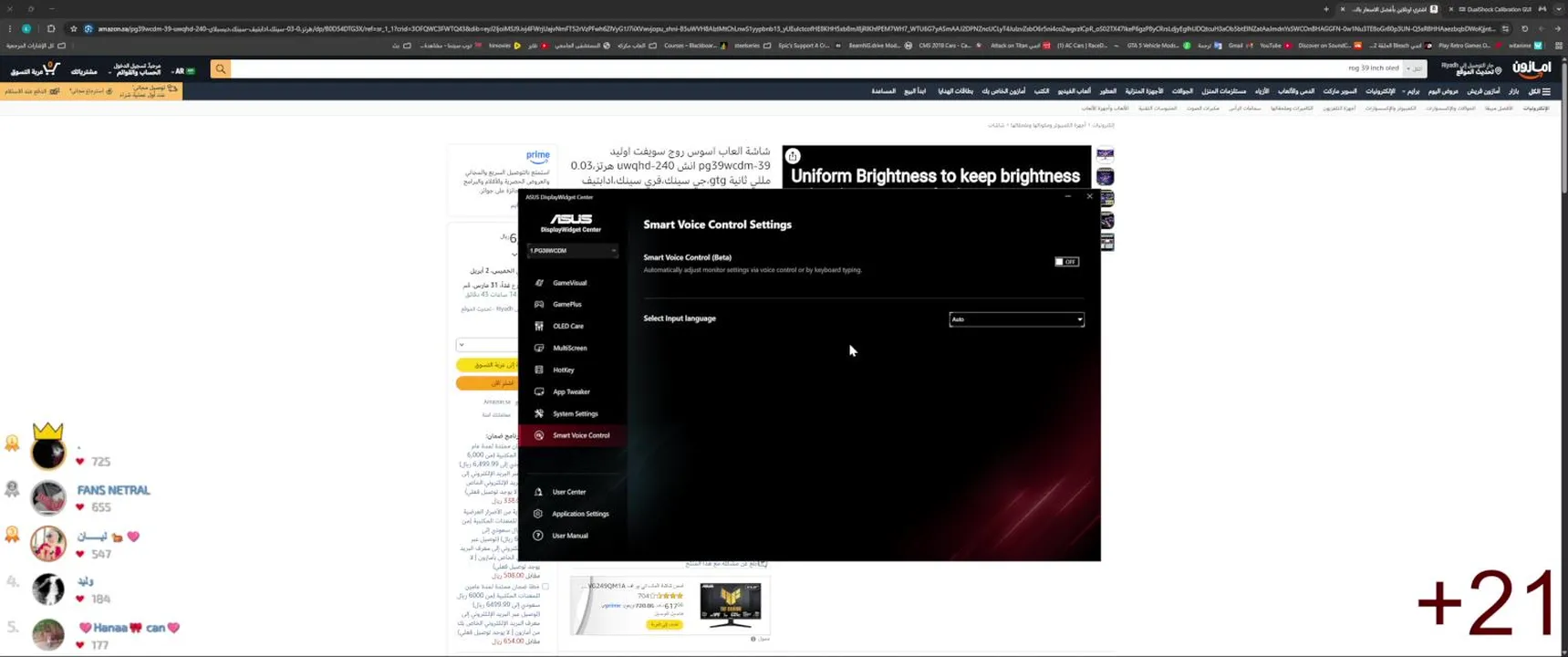Click the User Center bell icon

point(538,492)
